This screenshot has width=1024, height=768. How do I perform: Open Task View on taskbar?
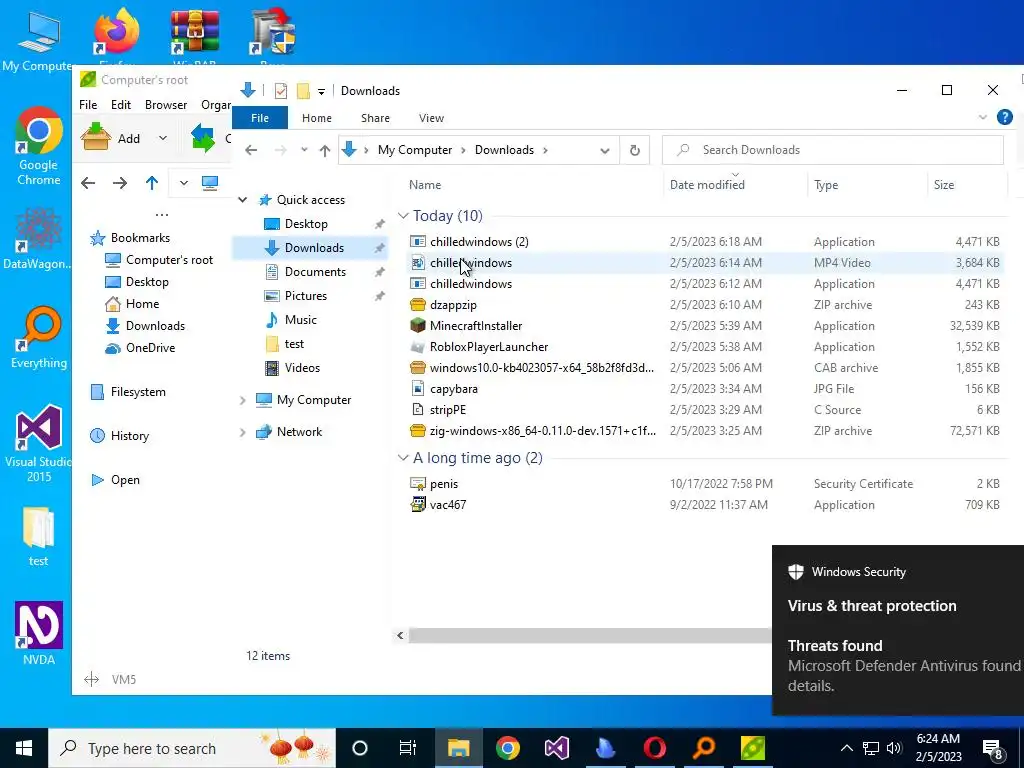[408, 748]
